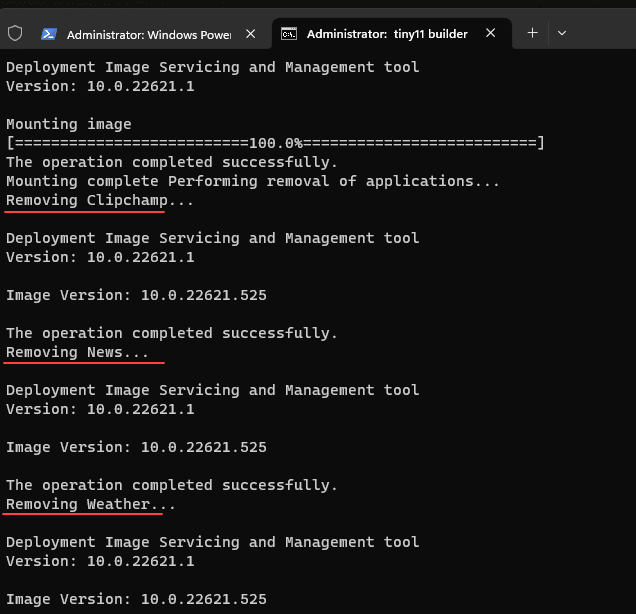Click the first 'operation completed successfully' line
The width and height of the screenshot is (636, 614).
click(171, 162)
